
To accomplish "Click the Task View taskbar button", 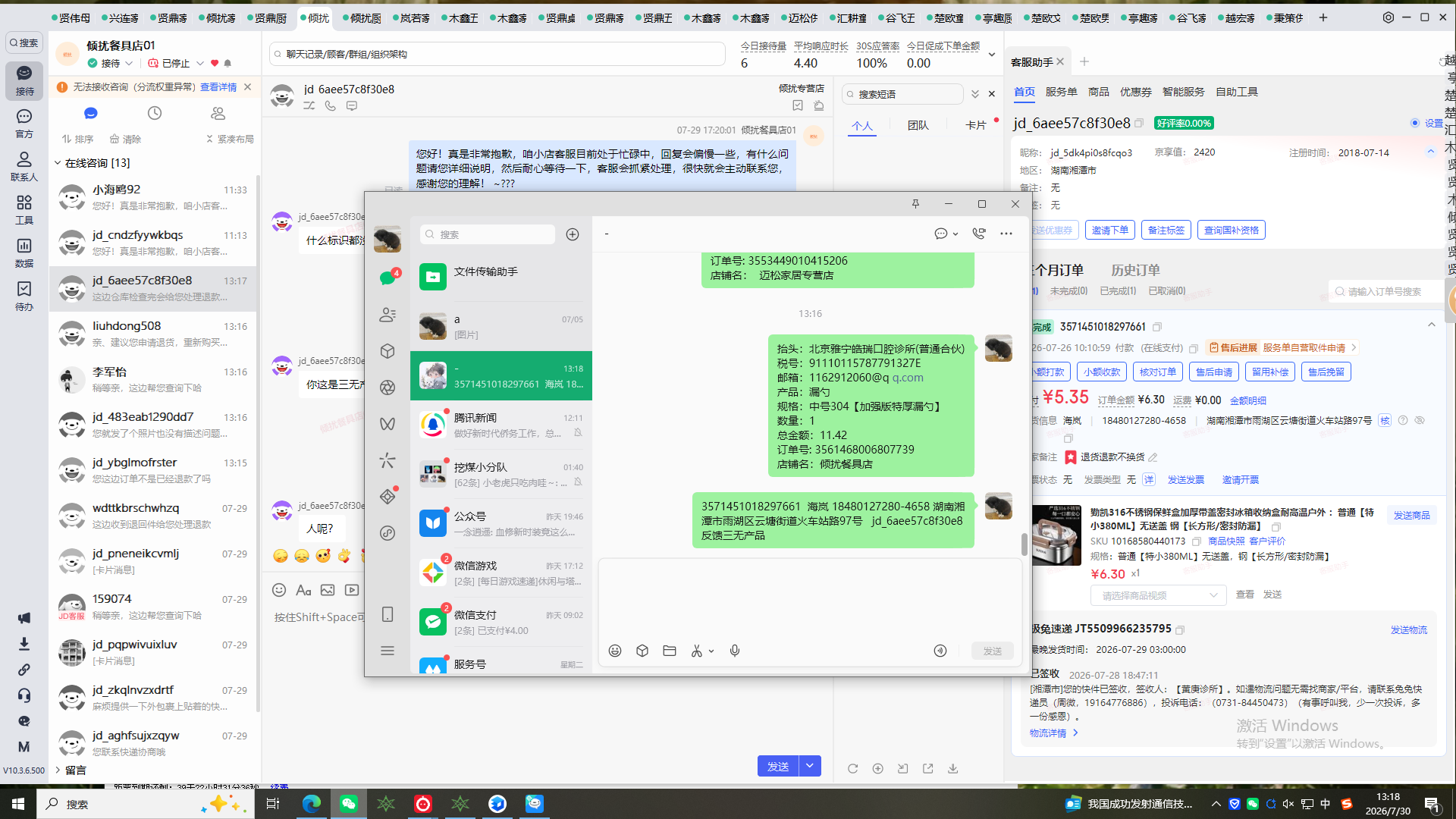I will (x=273, y=804).
